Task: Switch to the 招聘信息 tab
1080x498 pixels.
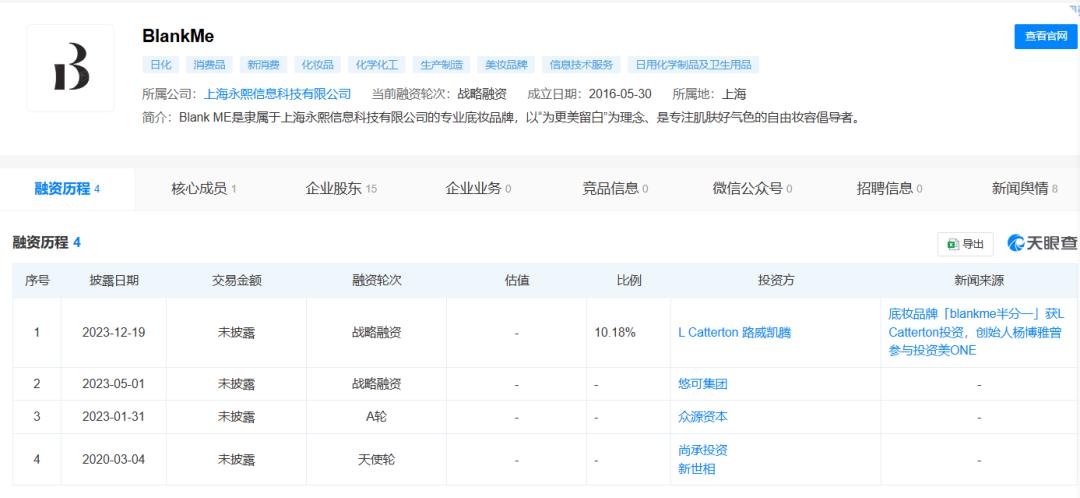Action: pyautogui.click(x=889, y=189)
